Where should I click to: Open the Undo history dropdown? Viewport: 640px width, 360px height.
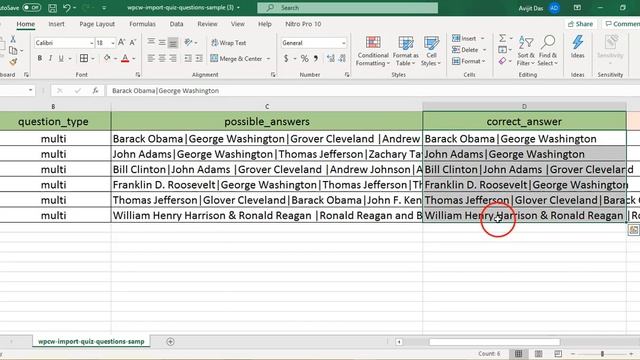[x=75, y=8]
